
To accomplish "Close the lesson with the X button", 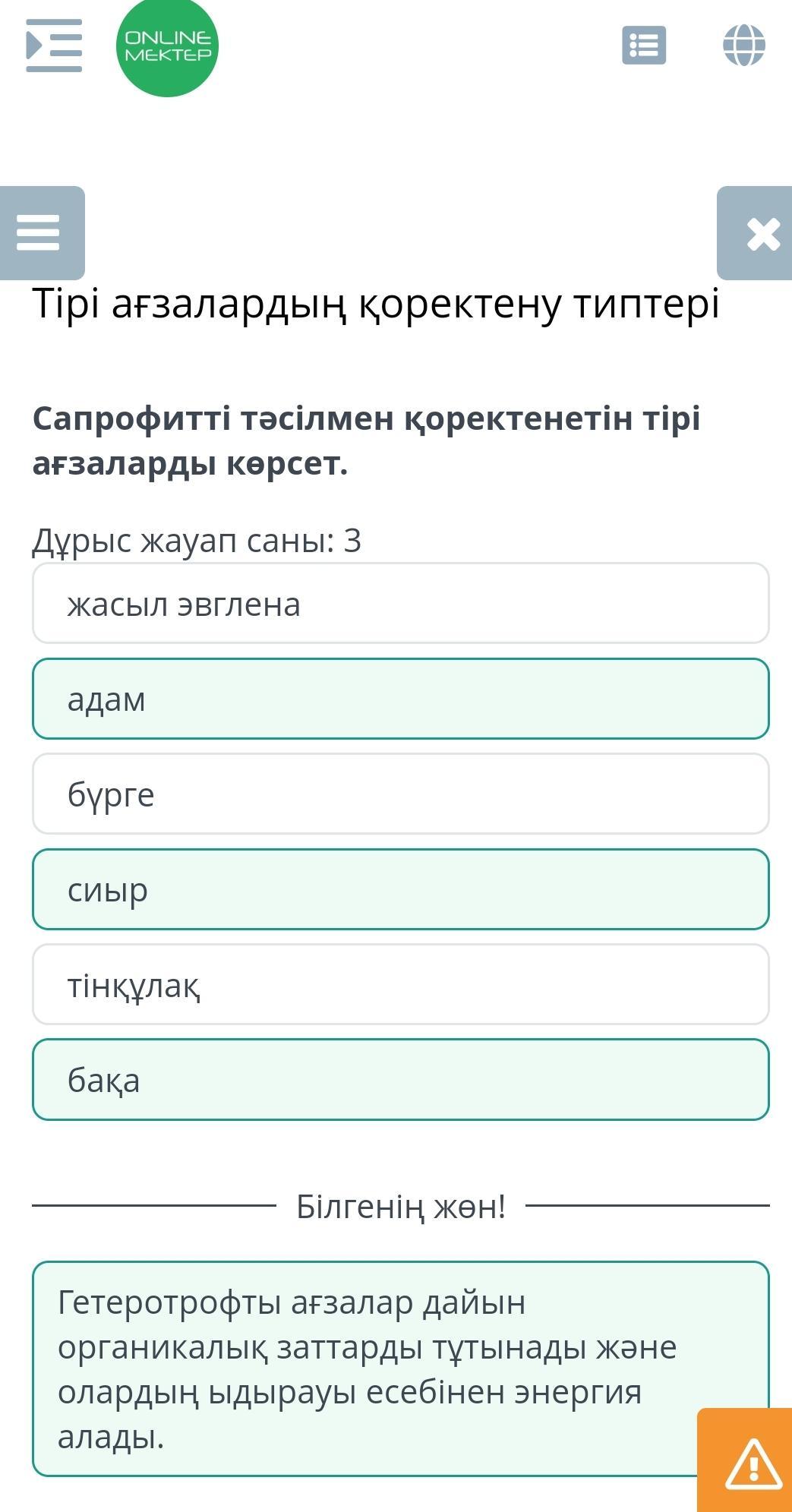I will [x=756, y=232].
